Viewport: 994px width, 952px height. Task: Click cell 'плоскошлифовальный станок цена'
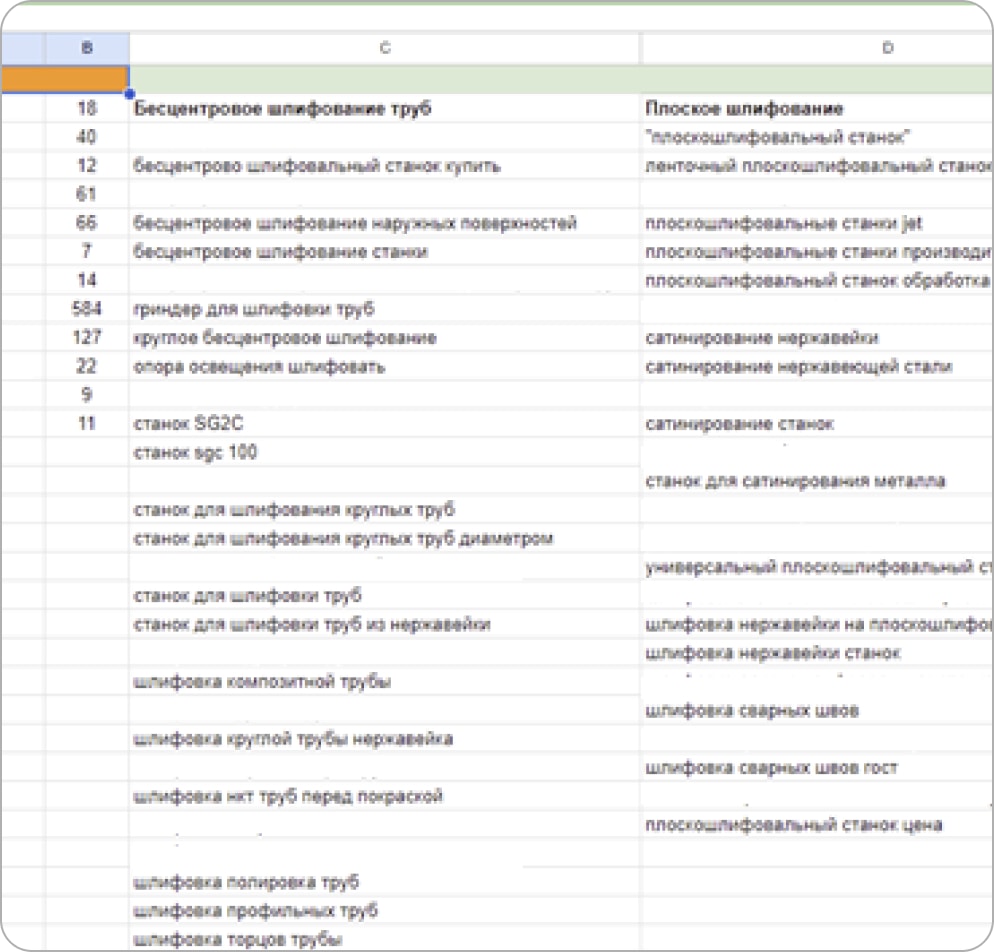pos(817,825)
